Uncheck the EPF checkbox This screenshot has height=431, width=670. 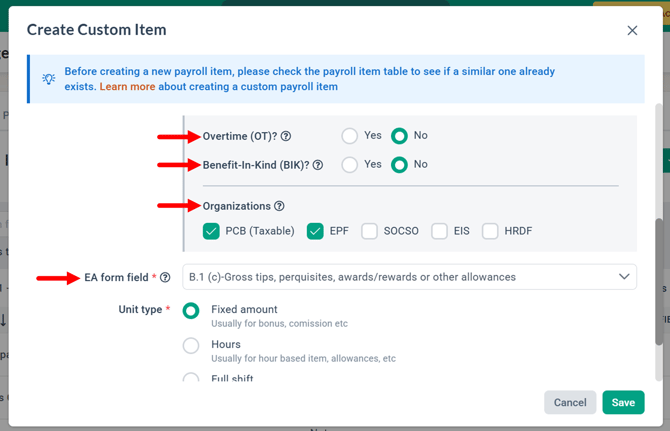coord(315,231)
